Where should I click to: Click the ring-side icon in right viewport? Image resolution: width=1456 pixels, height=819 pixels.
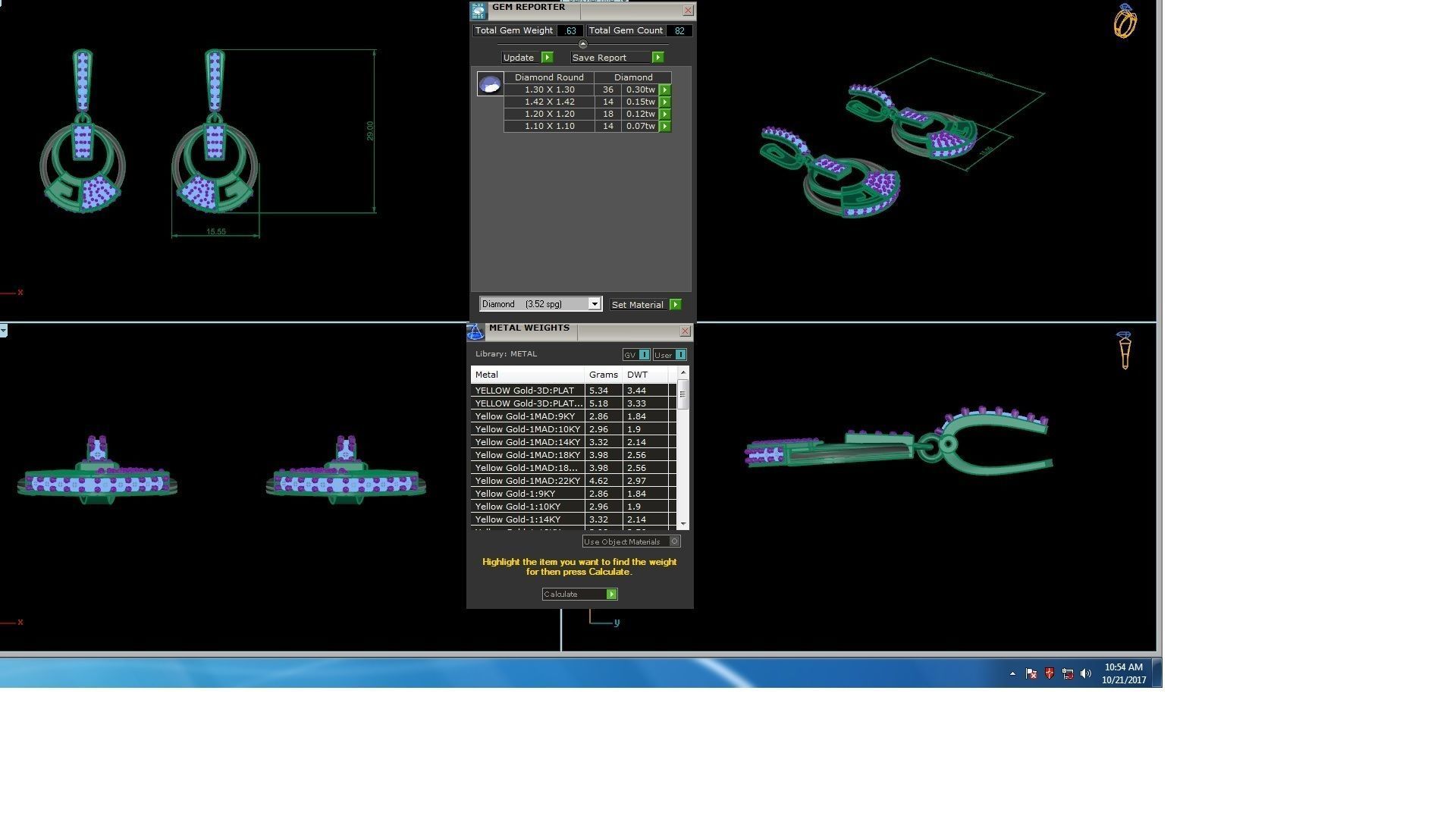[1125, 350]
